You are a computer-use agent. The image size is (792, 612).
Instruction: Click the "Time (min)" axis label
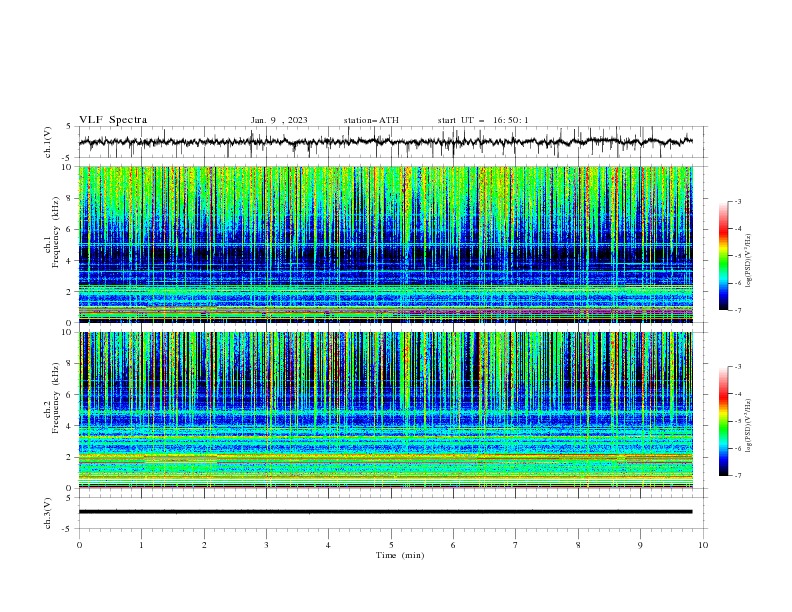[x=400, y=555]
